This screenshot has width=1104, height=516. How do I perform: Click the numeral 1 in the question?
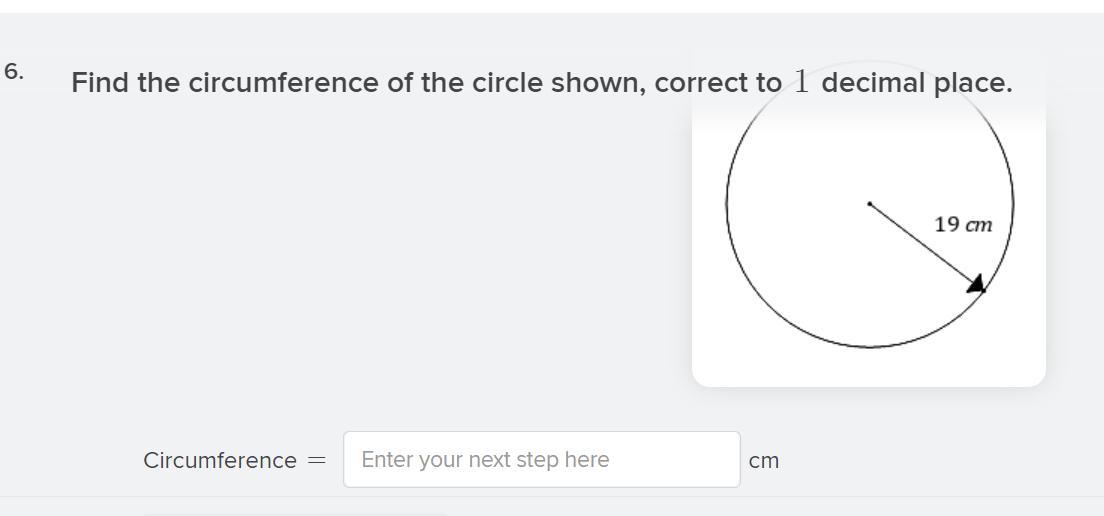(x=801, y=82)
